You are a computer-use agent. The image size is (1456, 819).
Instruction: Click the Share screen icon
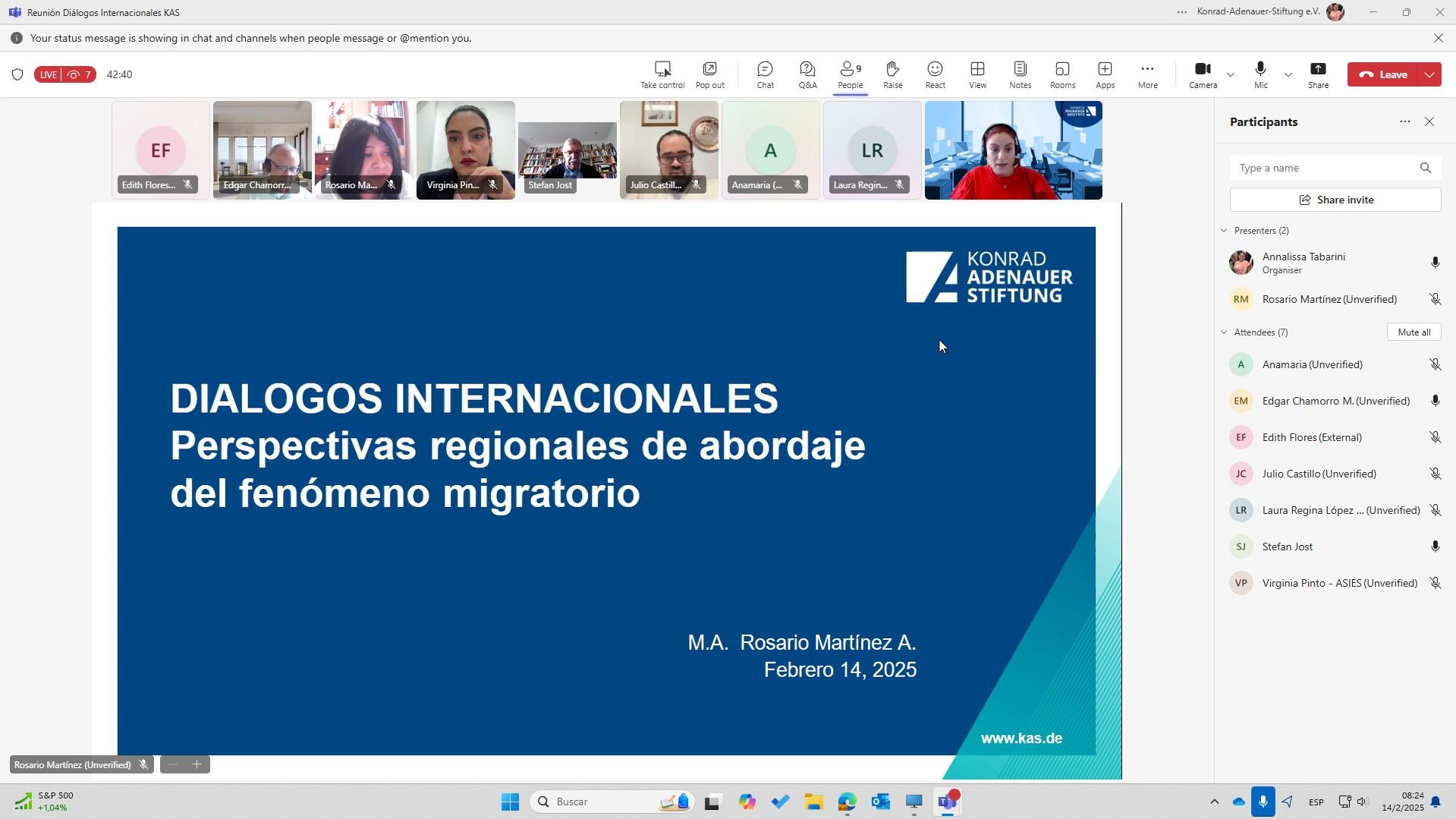point(1318,74)
